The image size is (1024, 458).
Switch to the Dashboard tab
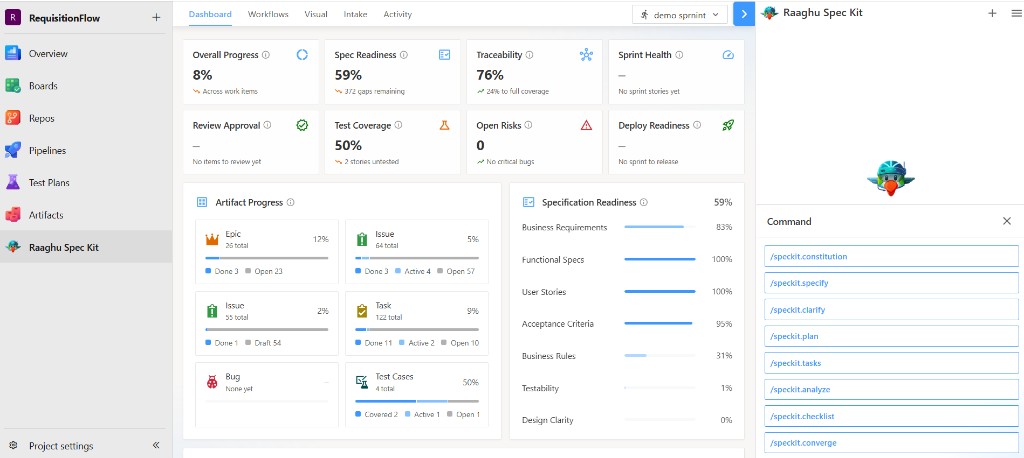point(210,14)
